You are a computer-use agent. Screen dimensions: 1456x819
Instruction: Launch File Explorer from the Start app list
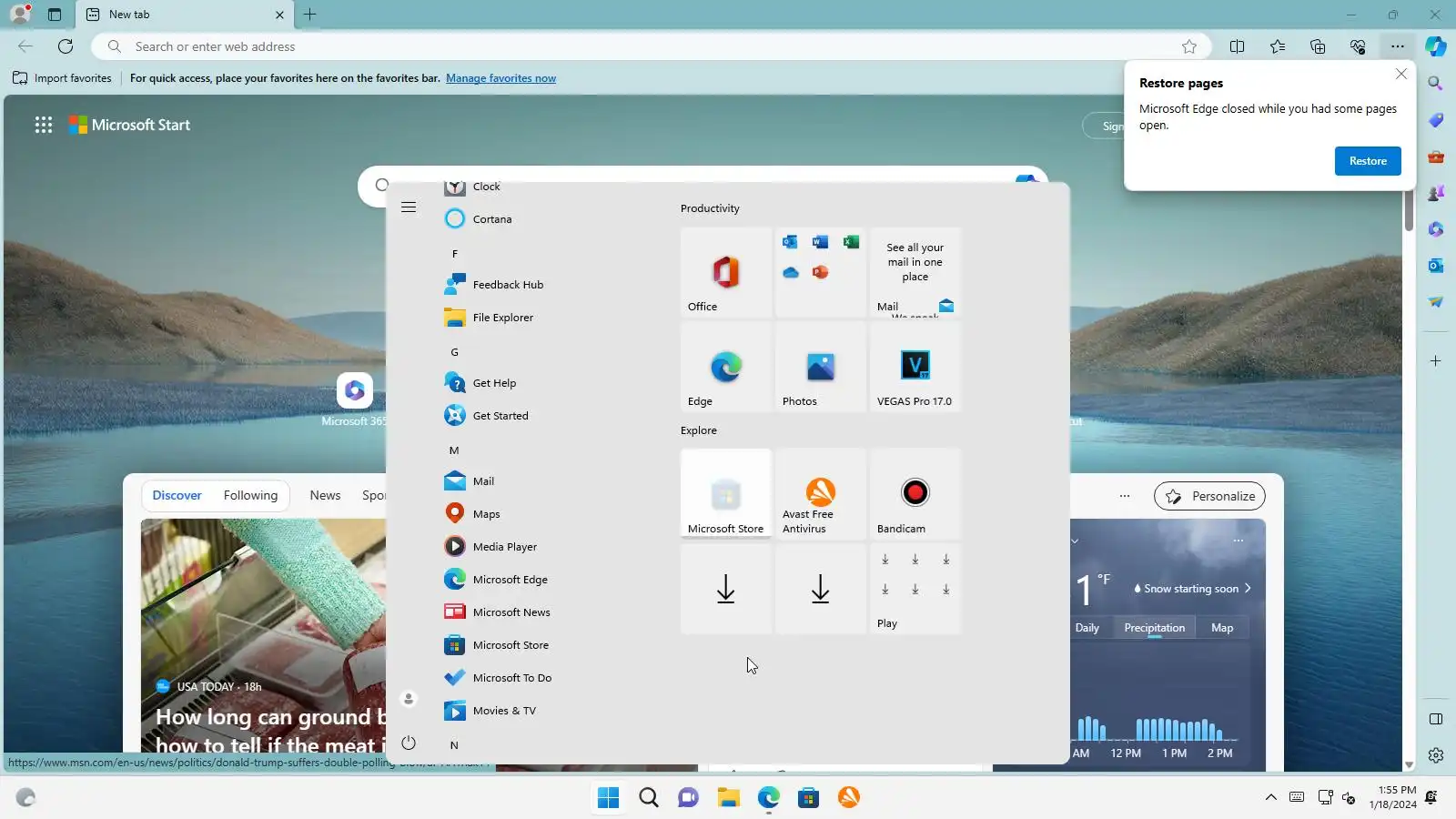point(489,318)
